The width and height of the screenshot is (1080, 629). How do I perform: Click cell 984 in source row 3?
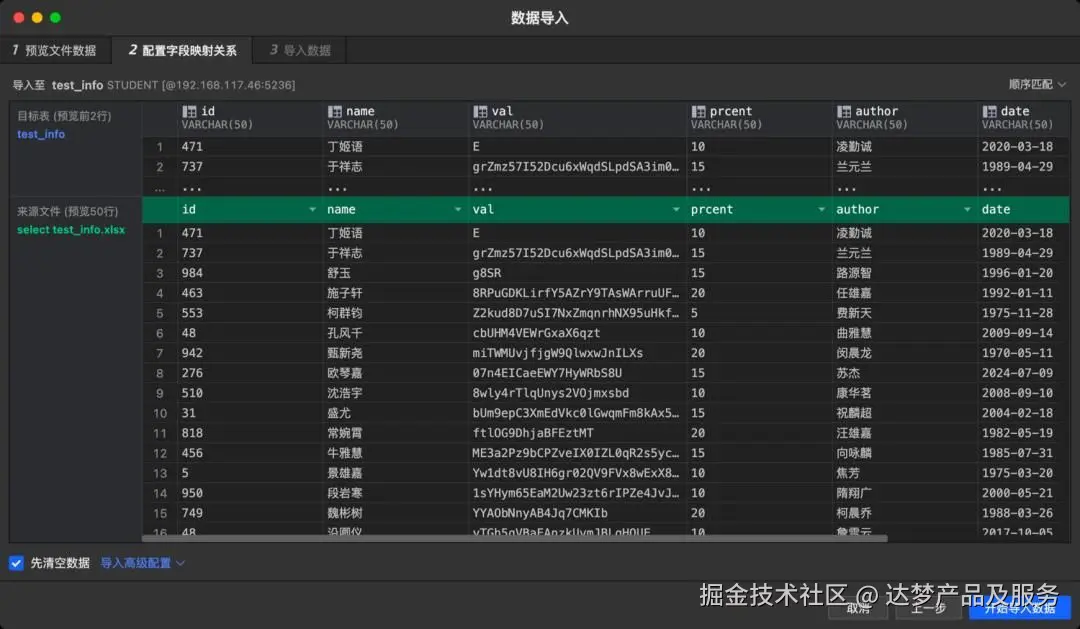192,273
